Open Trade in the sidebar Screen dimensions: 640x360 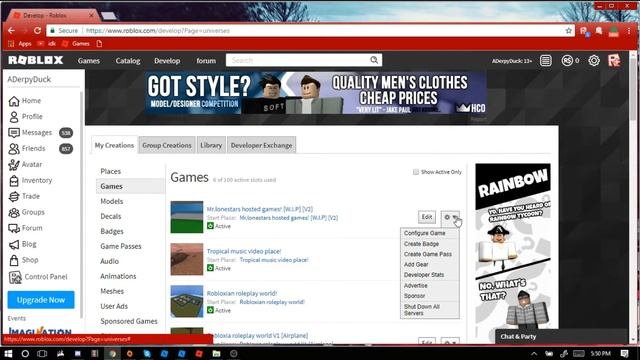click(24, 196)
